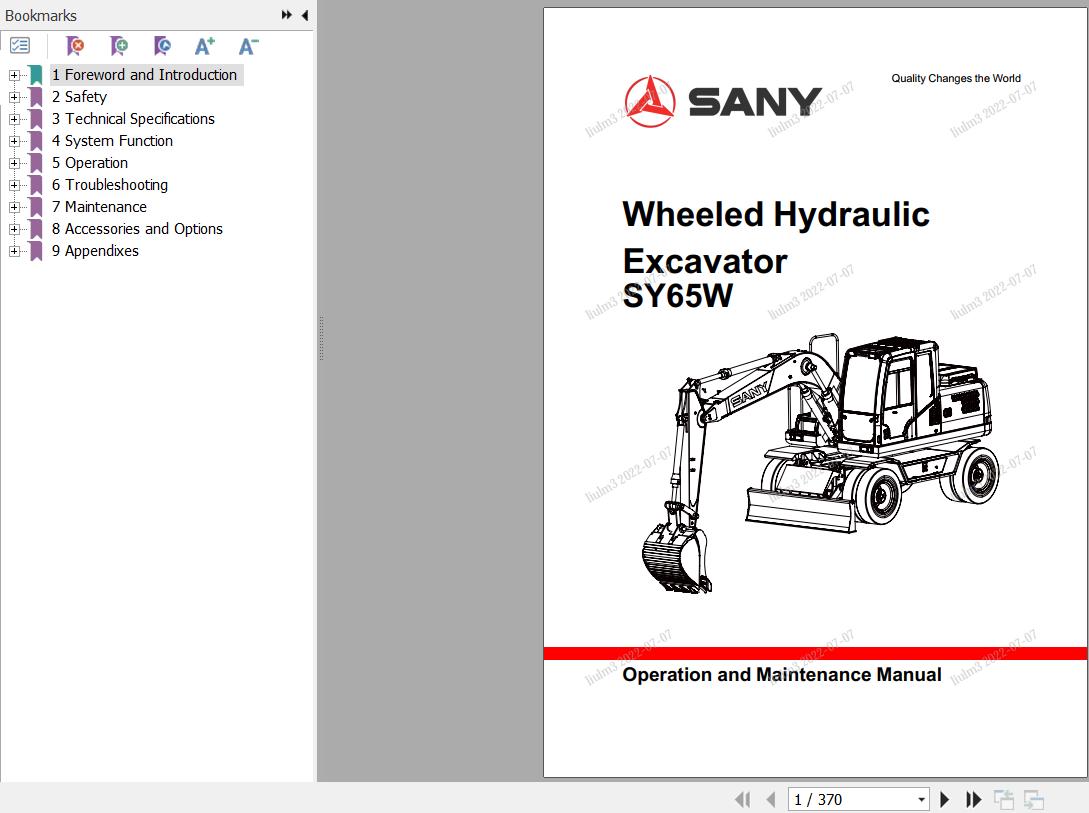Click the New Bookmark icon
Viewport: 1089px width, 813px height.
click(119, 46)
